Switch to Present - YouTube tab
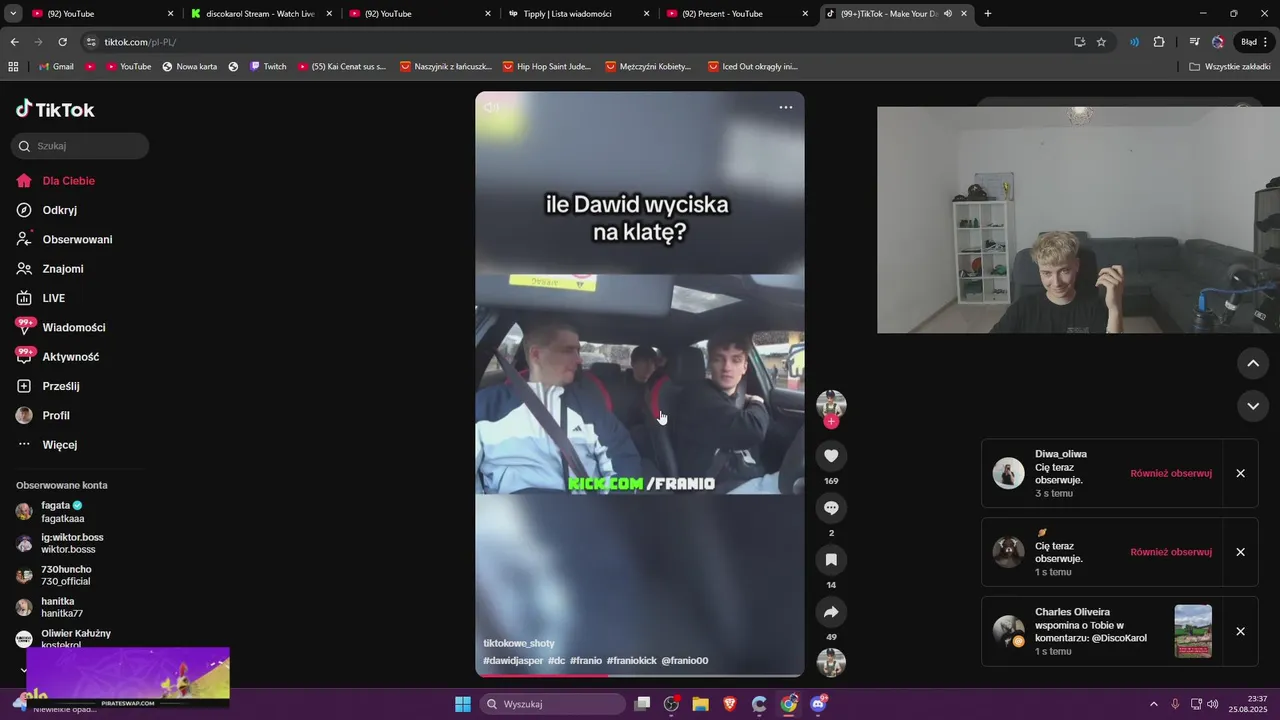 [x=736, y=14]
